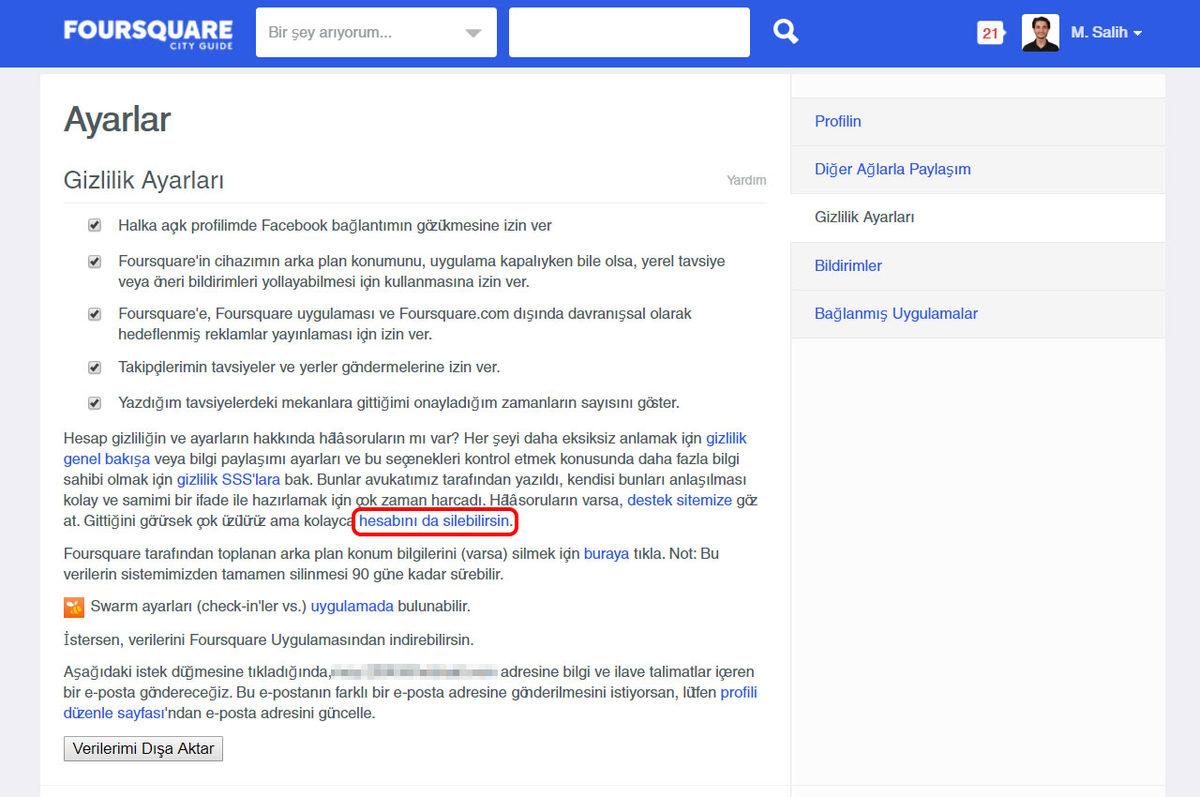Select Bildirimler in the settings sidebar
The width and height of the screenshot is (1200, 797).
point(848,266)
